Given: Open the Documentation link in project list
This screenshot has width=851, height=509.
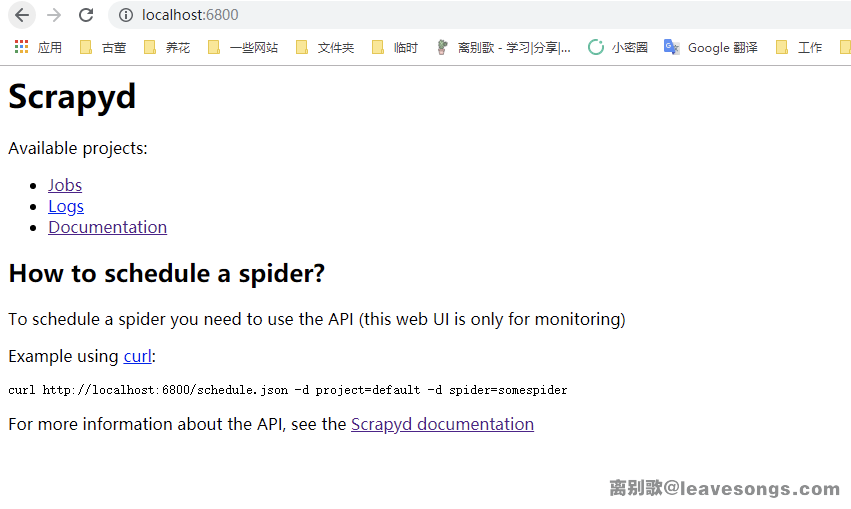Looking at the screenshot, I should pyautogui.click(x=107, y=227).
